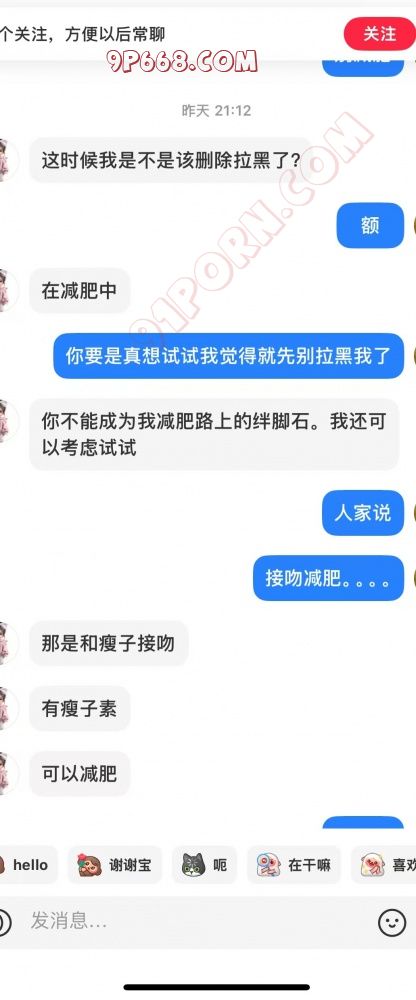Image resolution: width=416 pixels, height=1000 pixels.
Task: Send the hello quick reply sticker
Action: 27,865
